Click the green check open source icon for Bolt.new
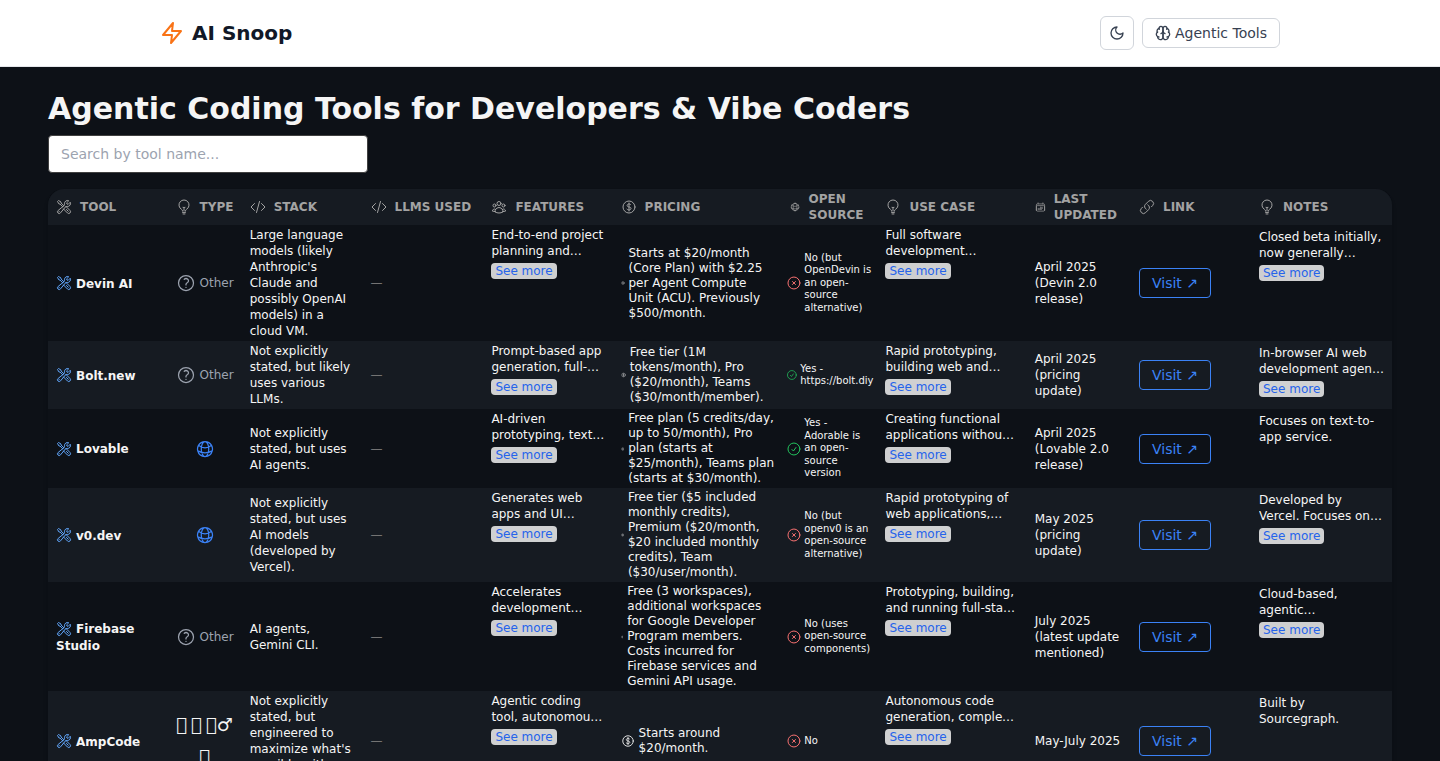Image resolution: width=1440 pixels, height=761 pixels. (792, 375)
